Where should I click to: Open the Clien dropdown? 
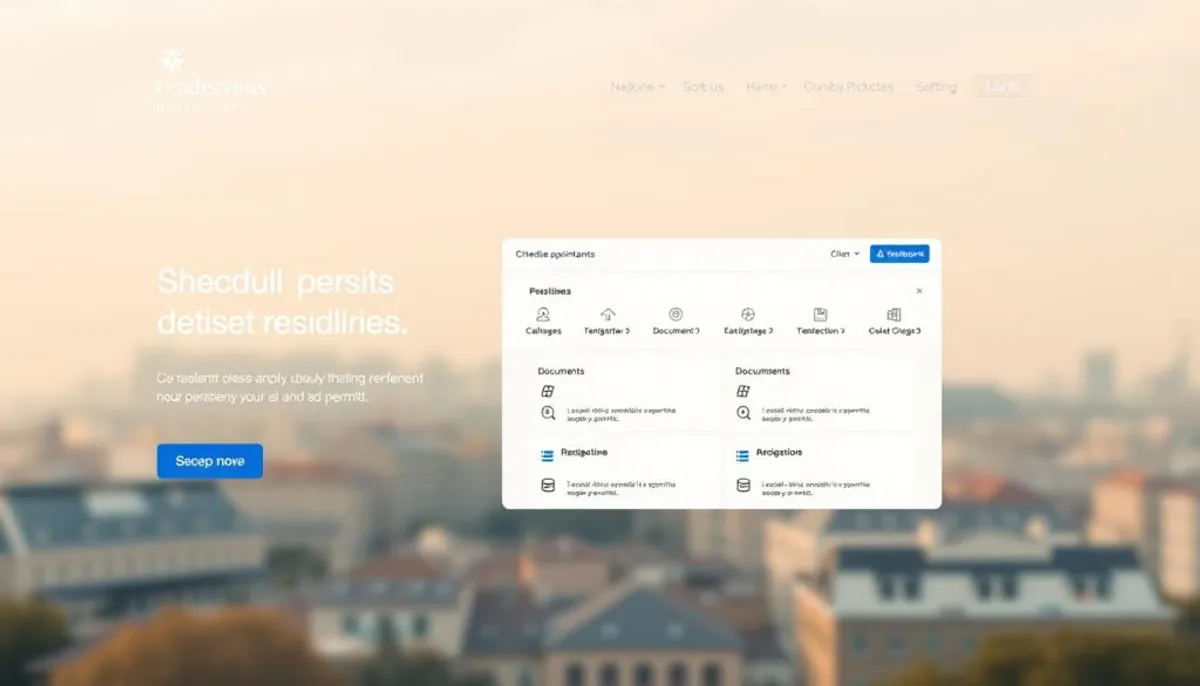[843, 254]
